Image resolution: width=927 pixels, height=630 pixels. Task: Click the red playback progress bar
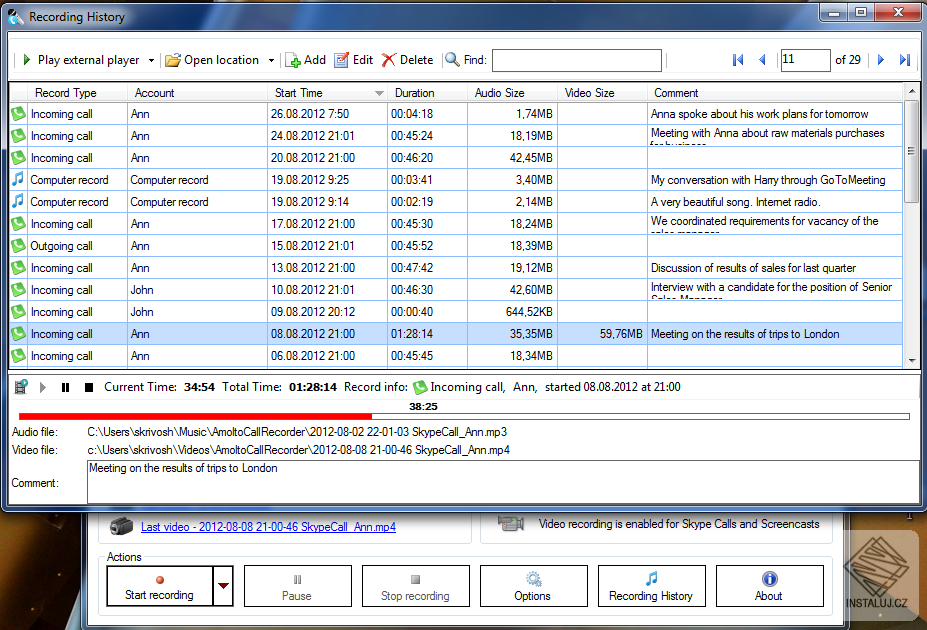pyautogui.click(x=195, y=416)
